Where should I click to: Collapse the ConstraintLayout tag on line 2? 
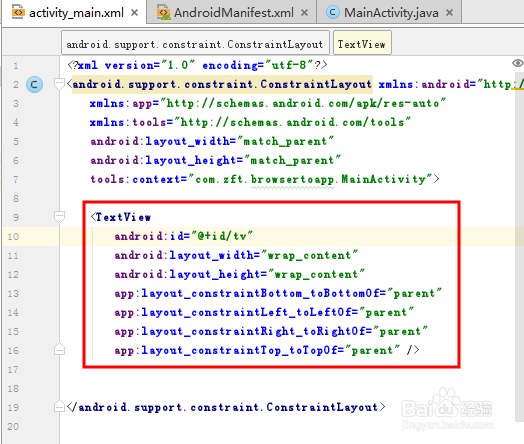point(59,84)
